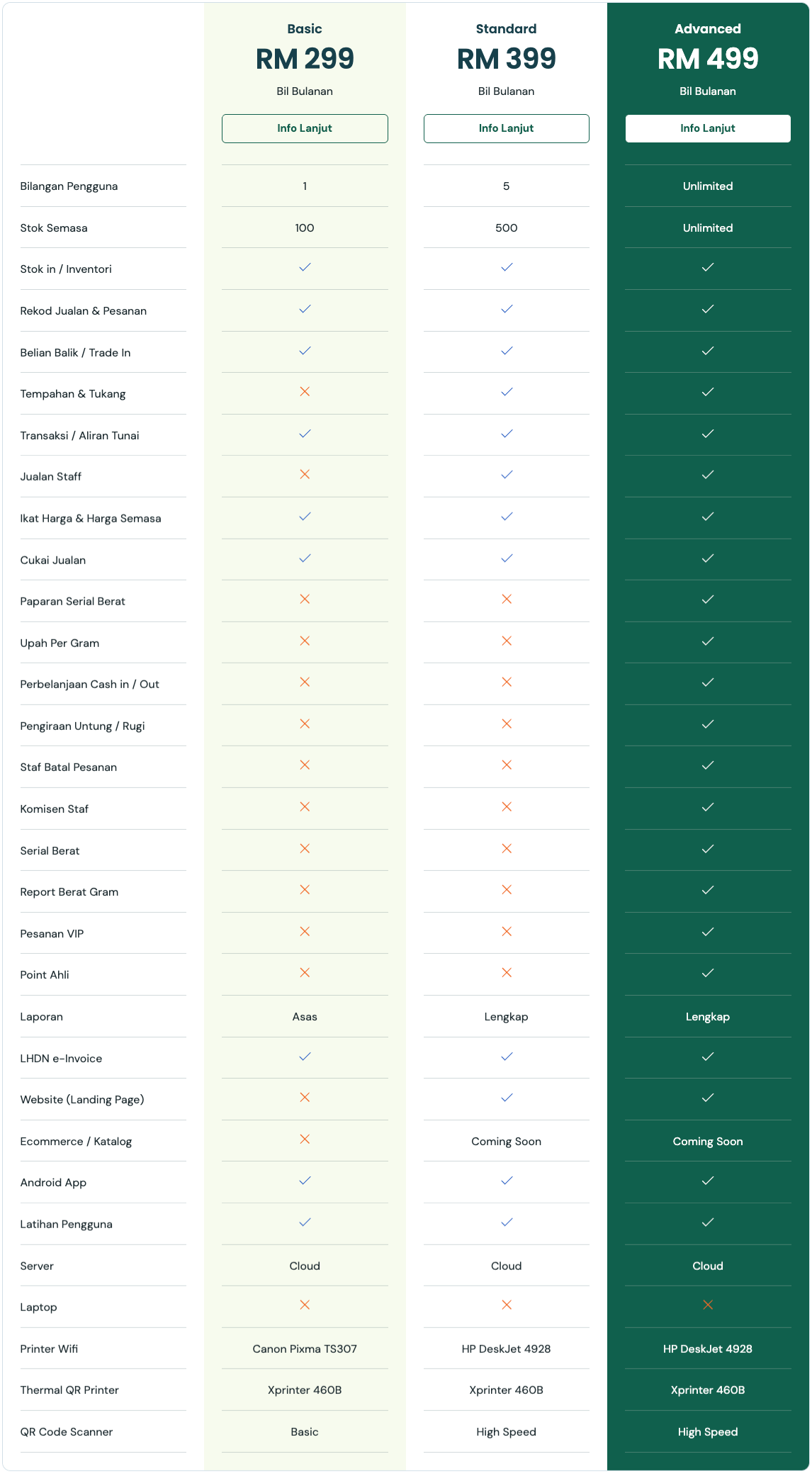812x1474 pixels.
Task: Click Basic checkmark for Android App
Action: coord(305,1181)
